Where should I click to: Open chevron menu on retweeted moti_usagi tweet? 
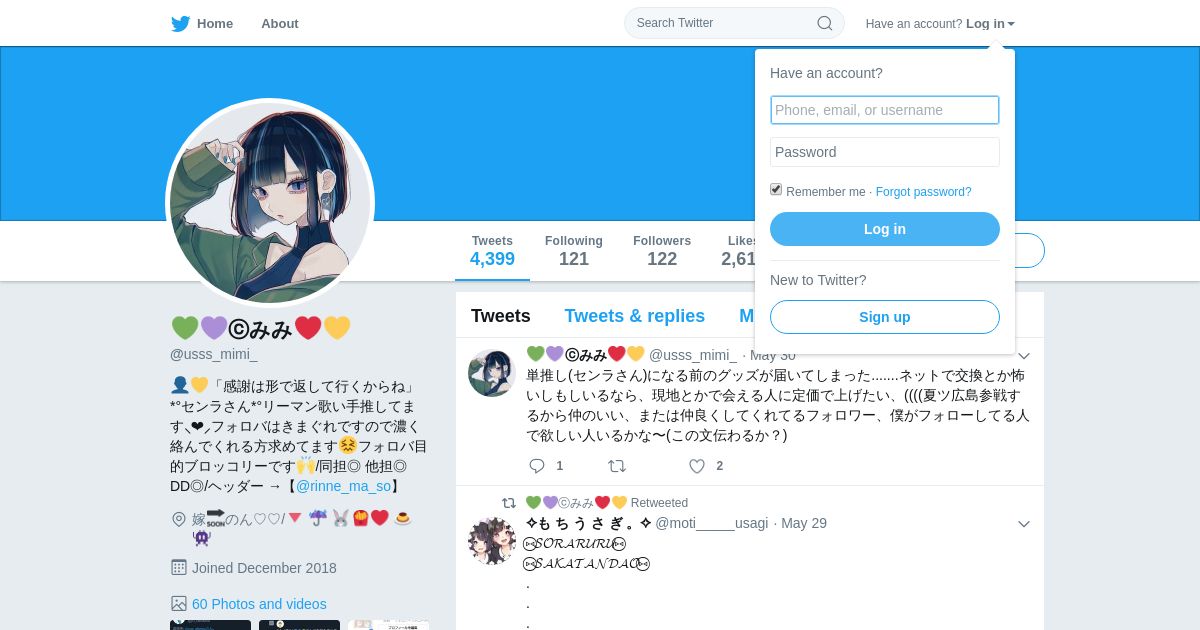pos(1024,524)
